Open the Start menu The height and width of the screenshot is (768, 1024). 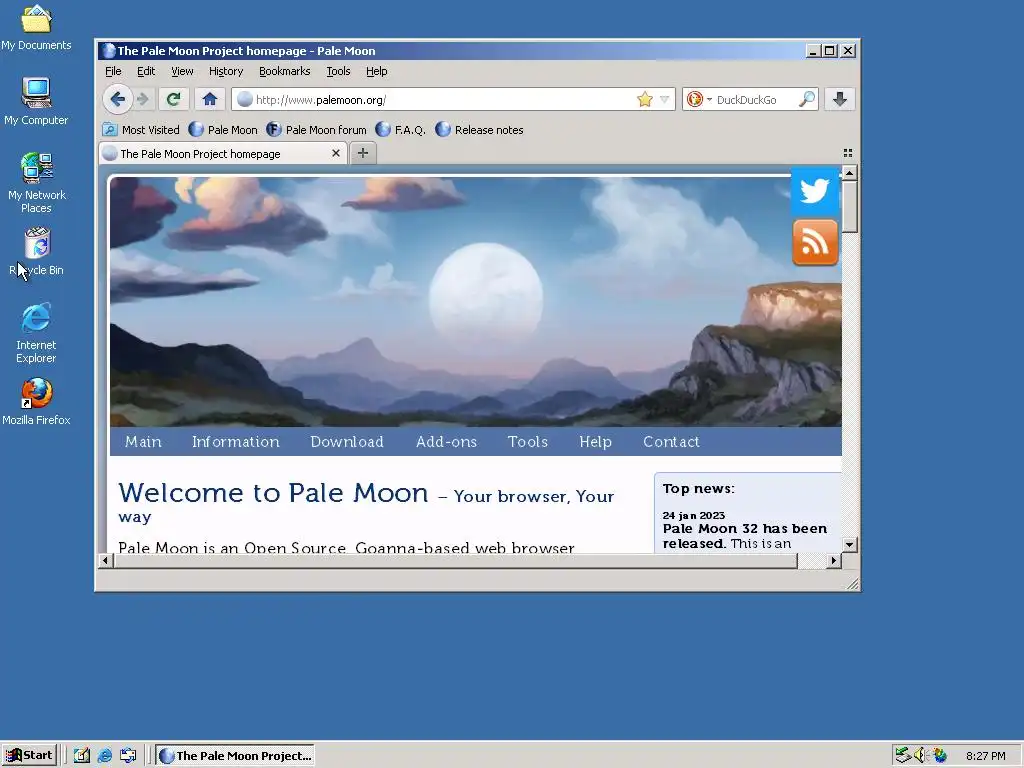point(29,756)
